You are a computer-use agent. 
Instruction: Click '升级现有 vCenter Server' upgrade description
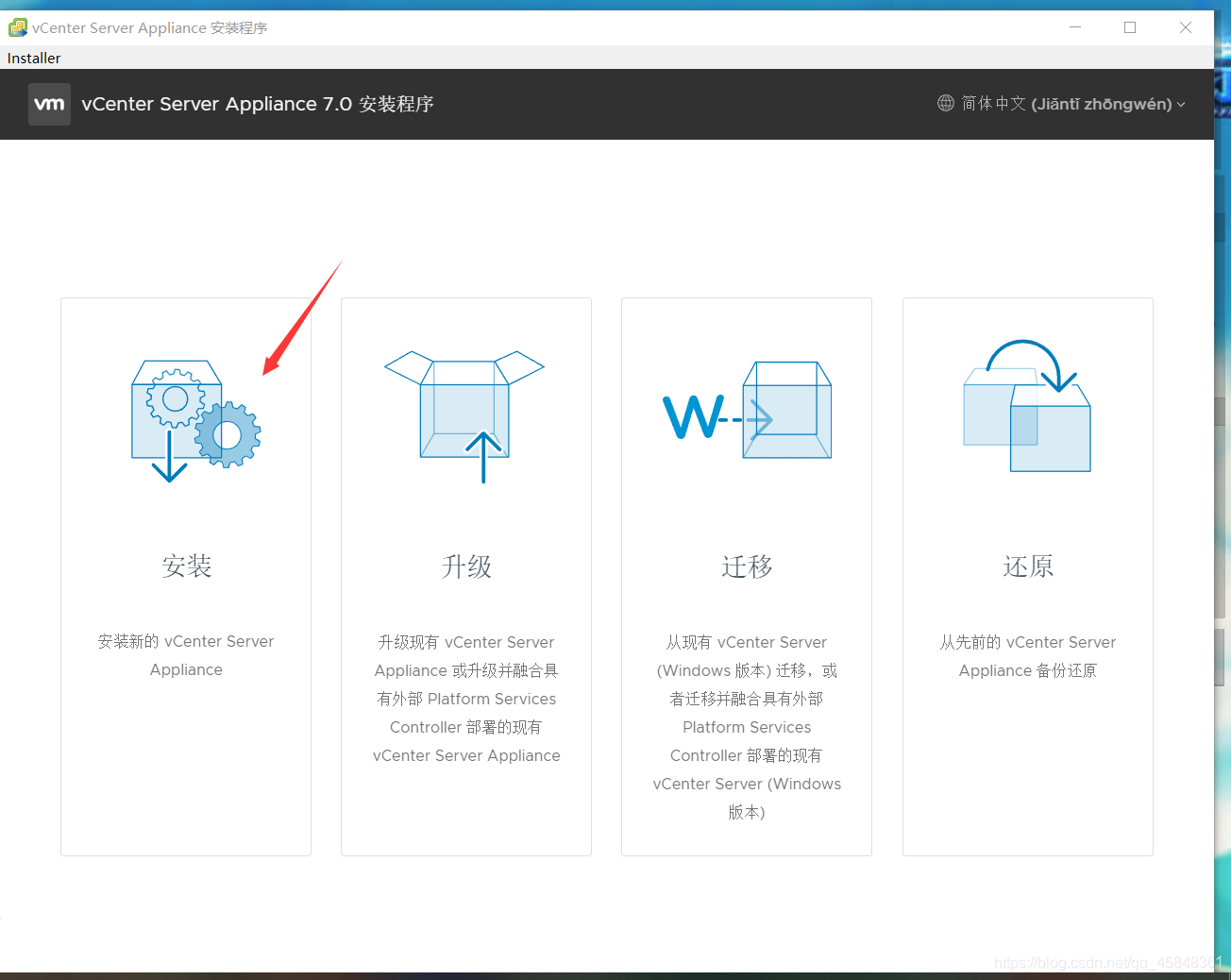coord(466,699)
